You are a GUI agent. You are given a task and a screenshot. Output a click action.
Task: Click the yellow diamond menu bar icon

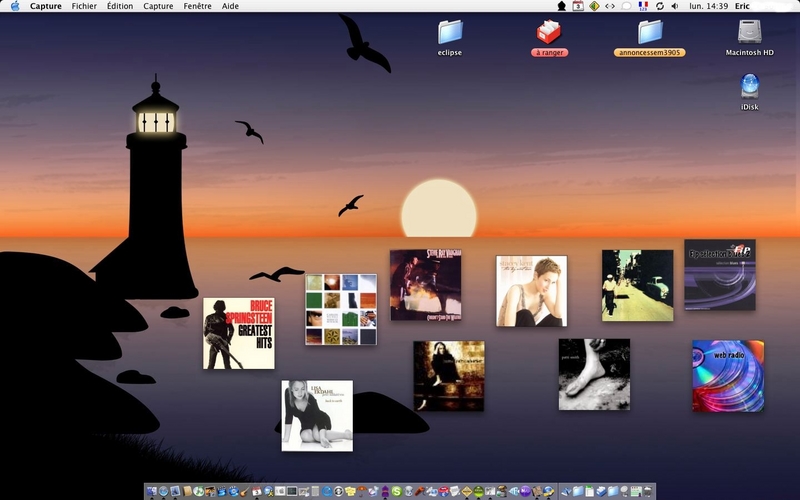point(594,6)
